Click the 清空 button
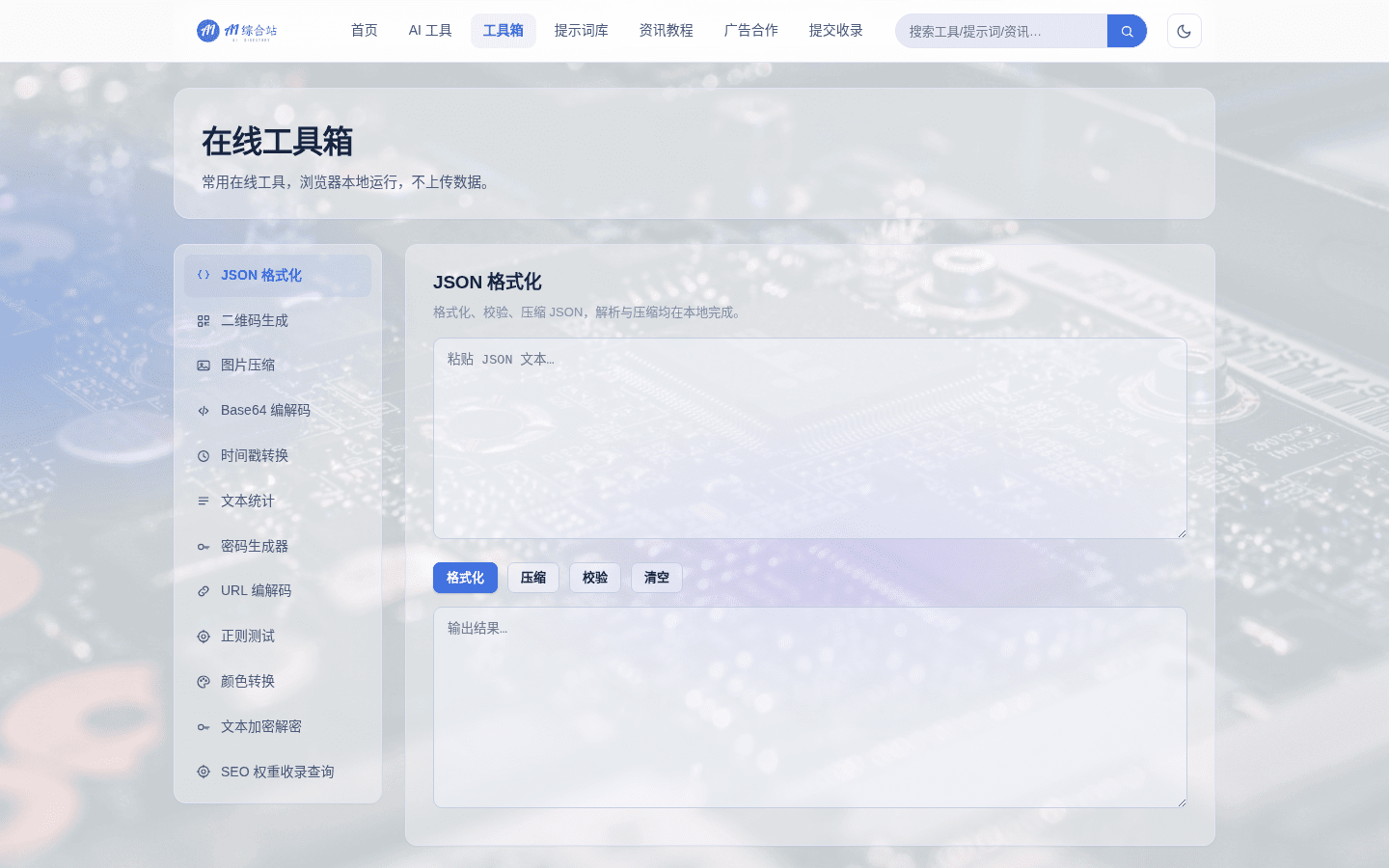 point(657,578)
